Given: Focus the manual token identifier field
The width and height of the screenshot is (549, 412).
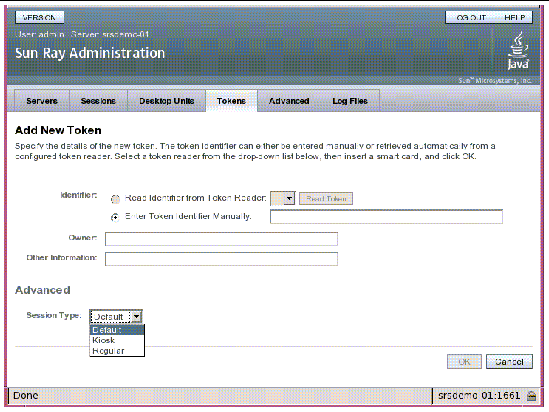Looking at the screenshot, I should [386, 216].
